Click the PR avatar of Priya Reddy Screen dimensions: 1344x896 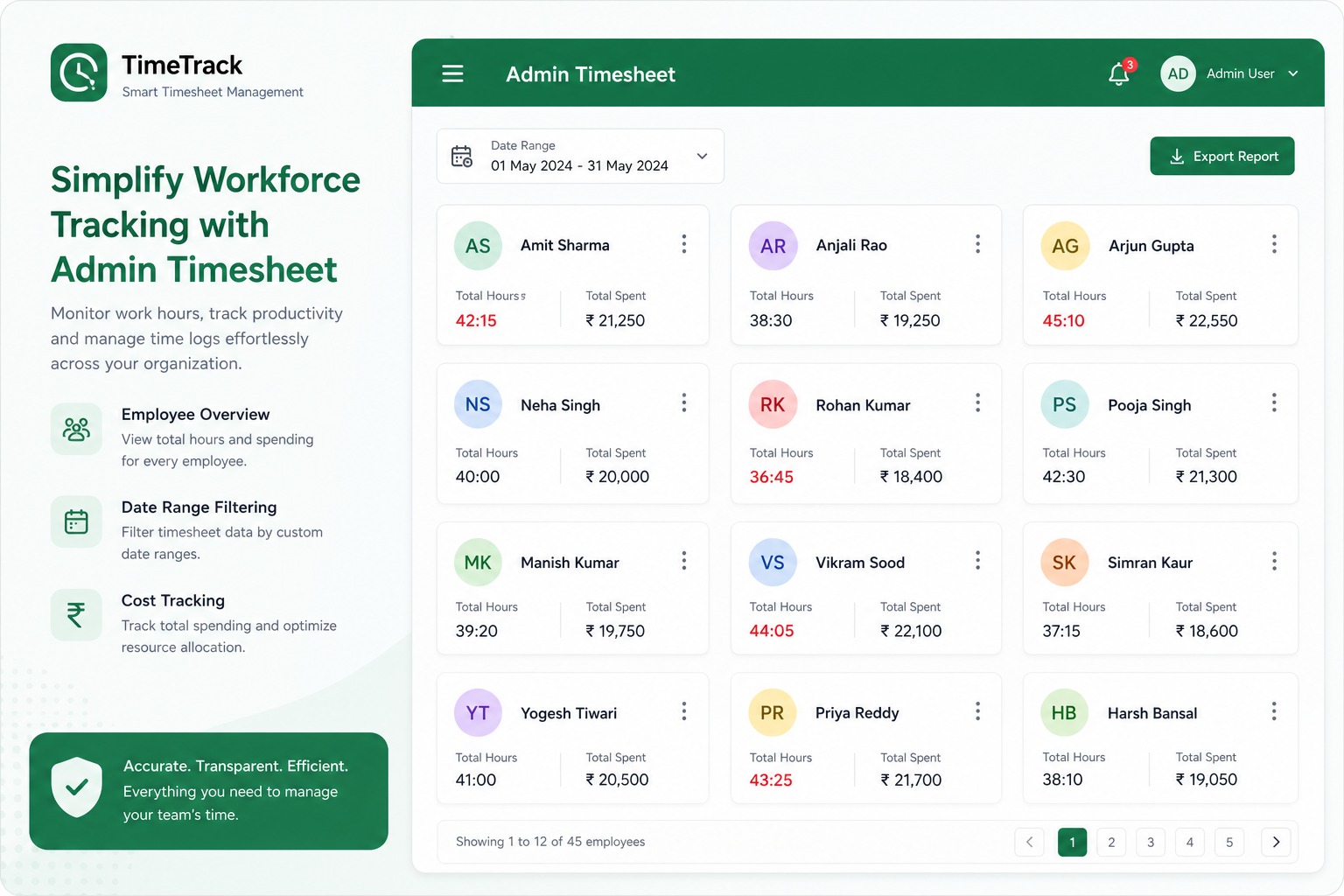pyautogui.click(x=773, y=713)
